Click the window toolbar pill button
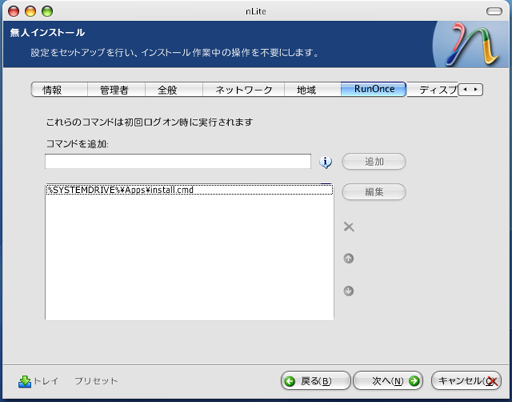Image resolution: width=512 pixels, height=402 pixels. 494,11
